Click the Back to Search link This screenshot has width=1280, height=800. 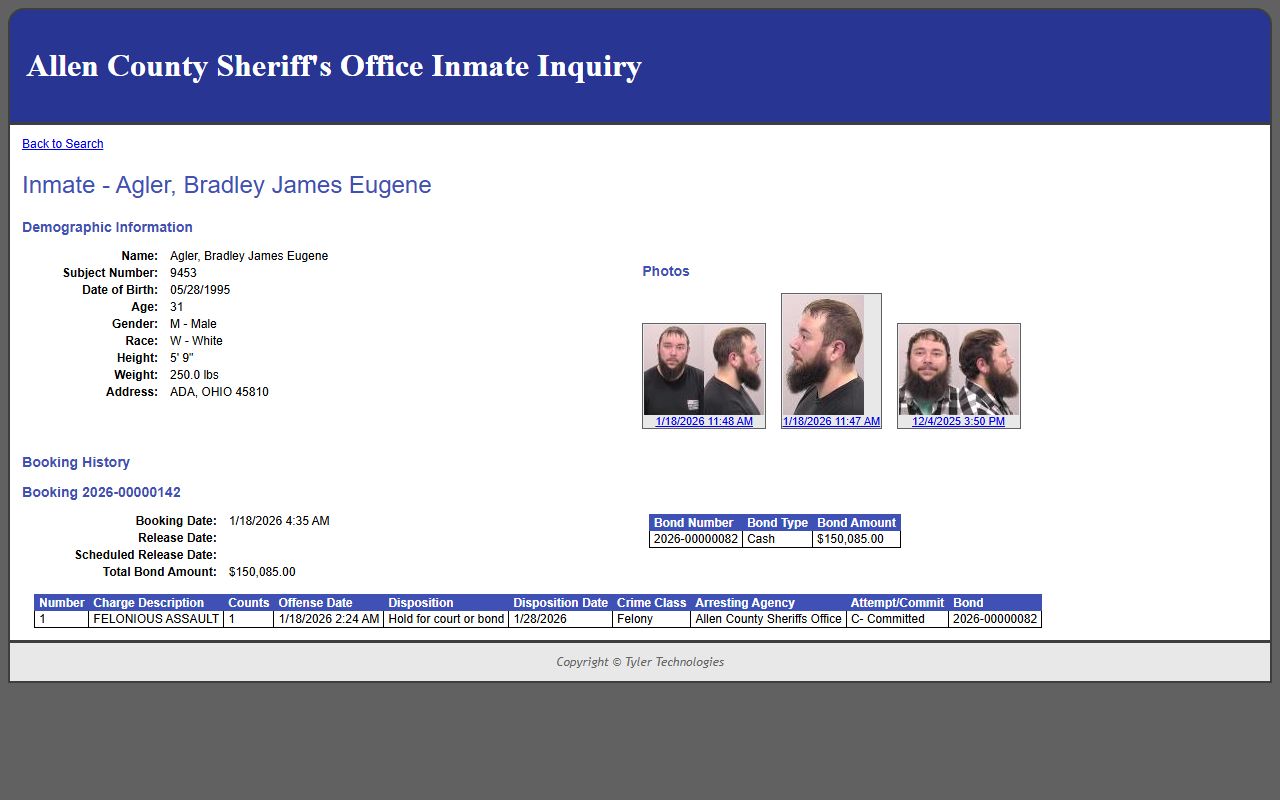click(62, 144)
